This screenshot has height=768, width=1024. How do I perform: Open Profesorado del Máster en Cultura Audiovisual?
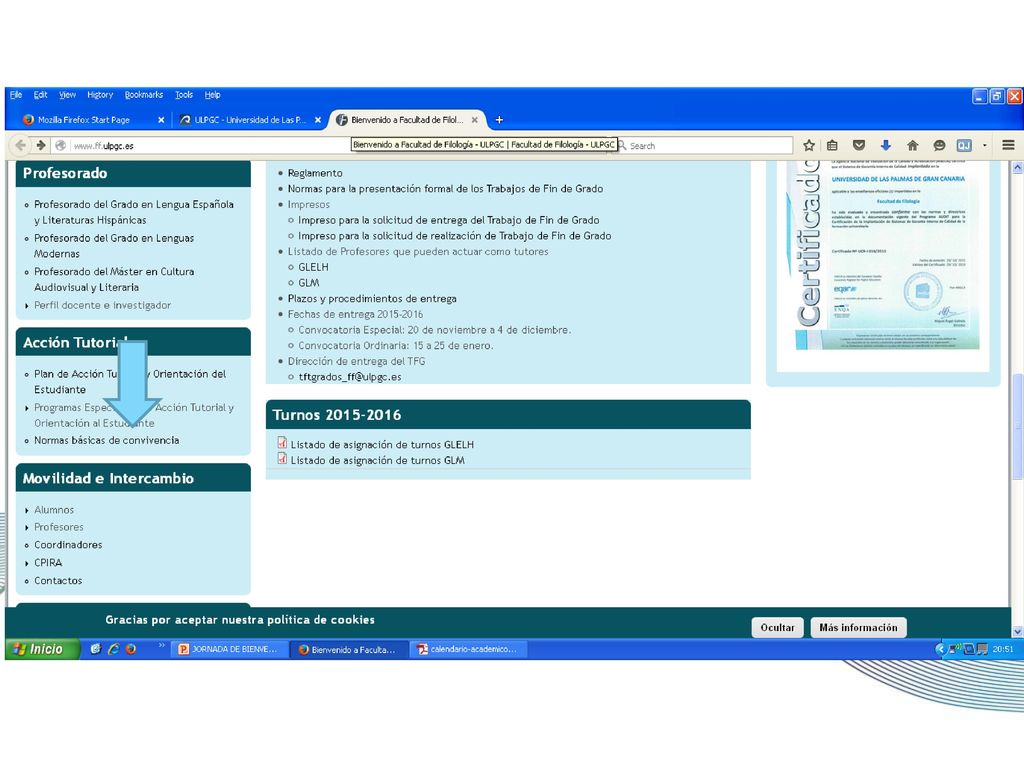coord(114,279)
